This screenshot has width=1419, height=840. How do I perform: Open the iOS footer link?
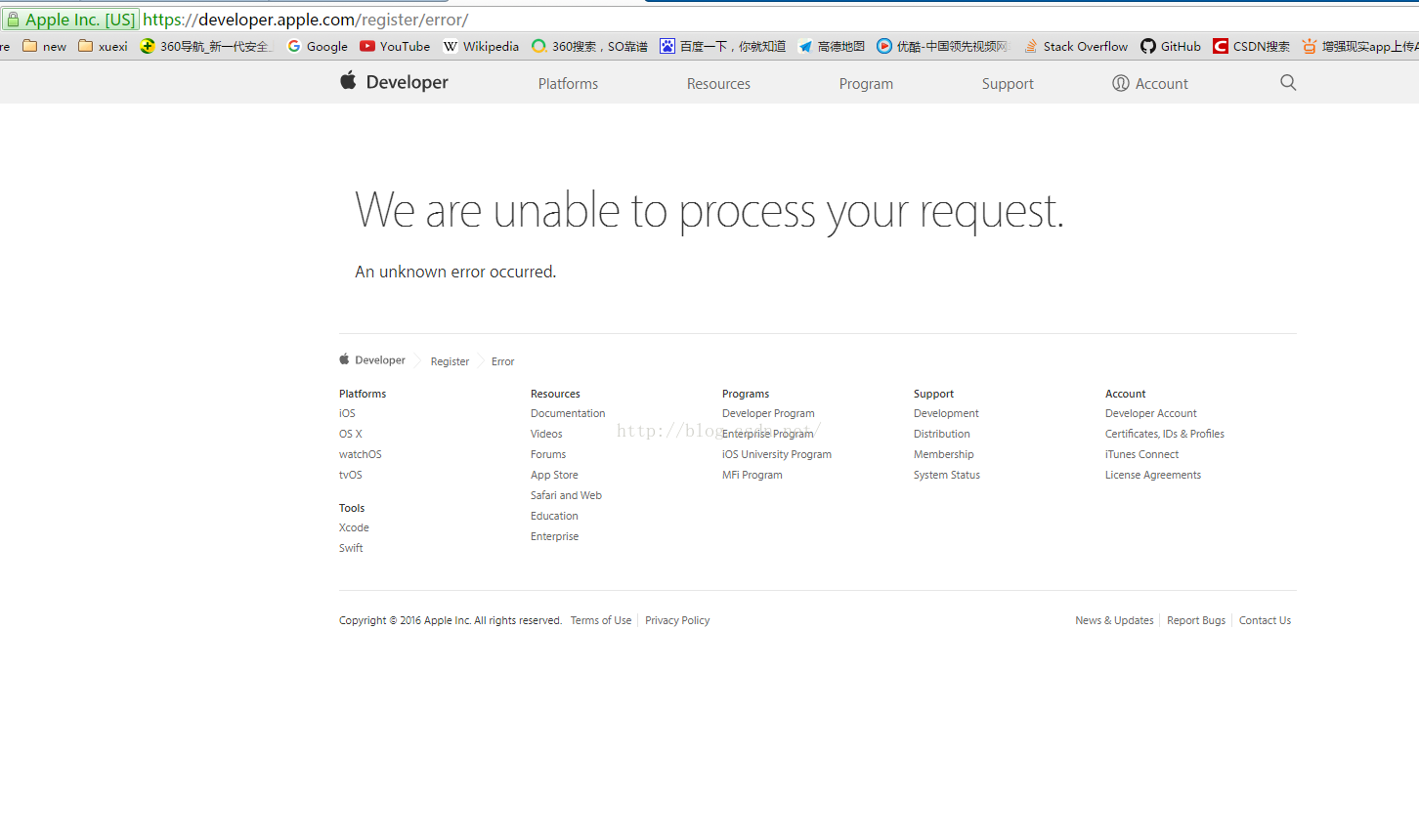pyautogui.click(x=347, y=413)
